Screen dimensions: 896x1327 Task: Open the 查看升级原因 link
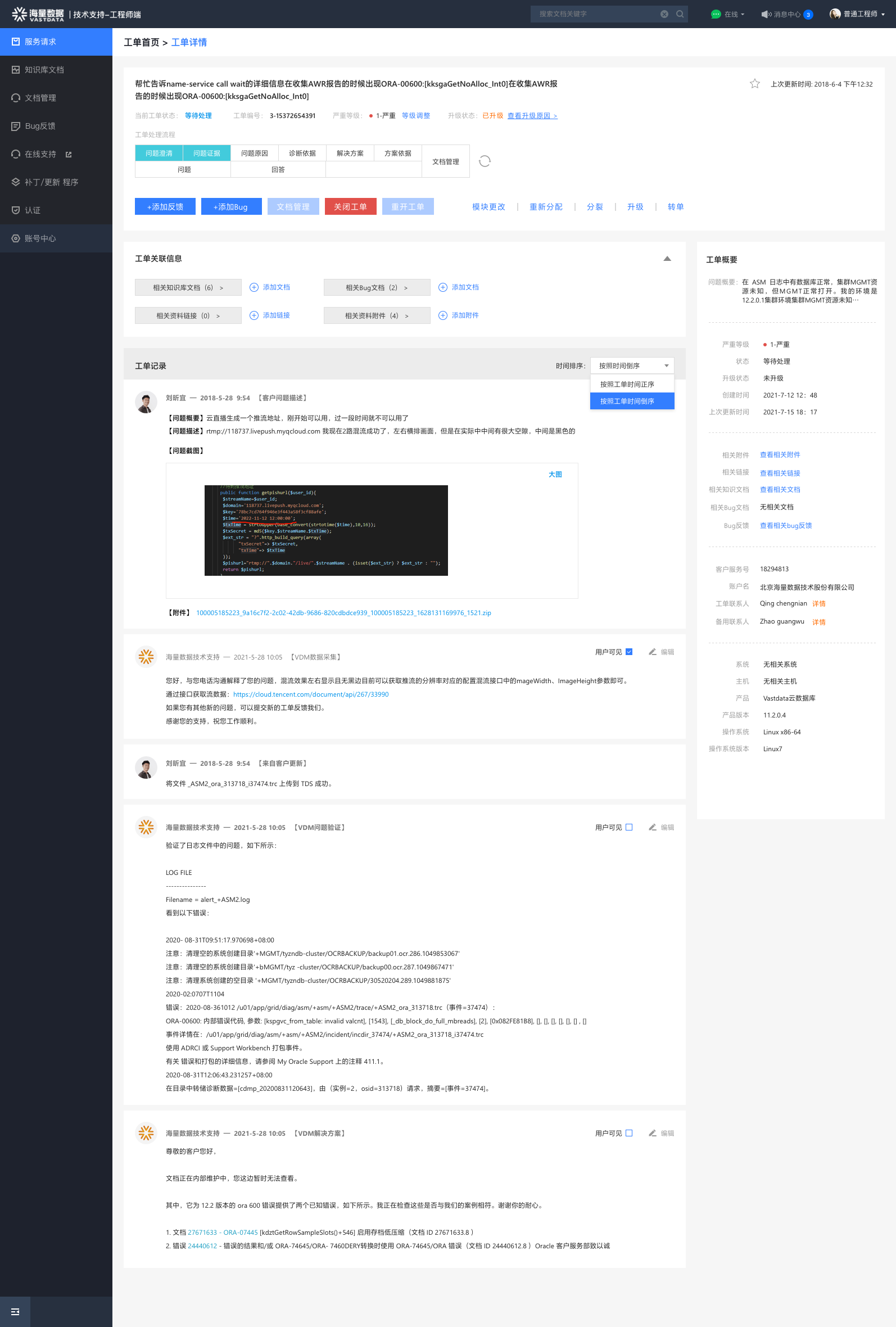[532, 116]
